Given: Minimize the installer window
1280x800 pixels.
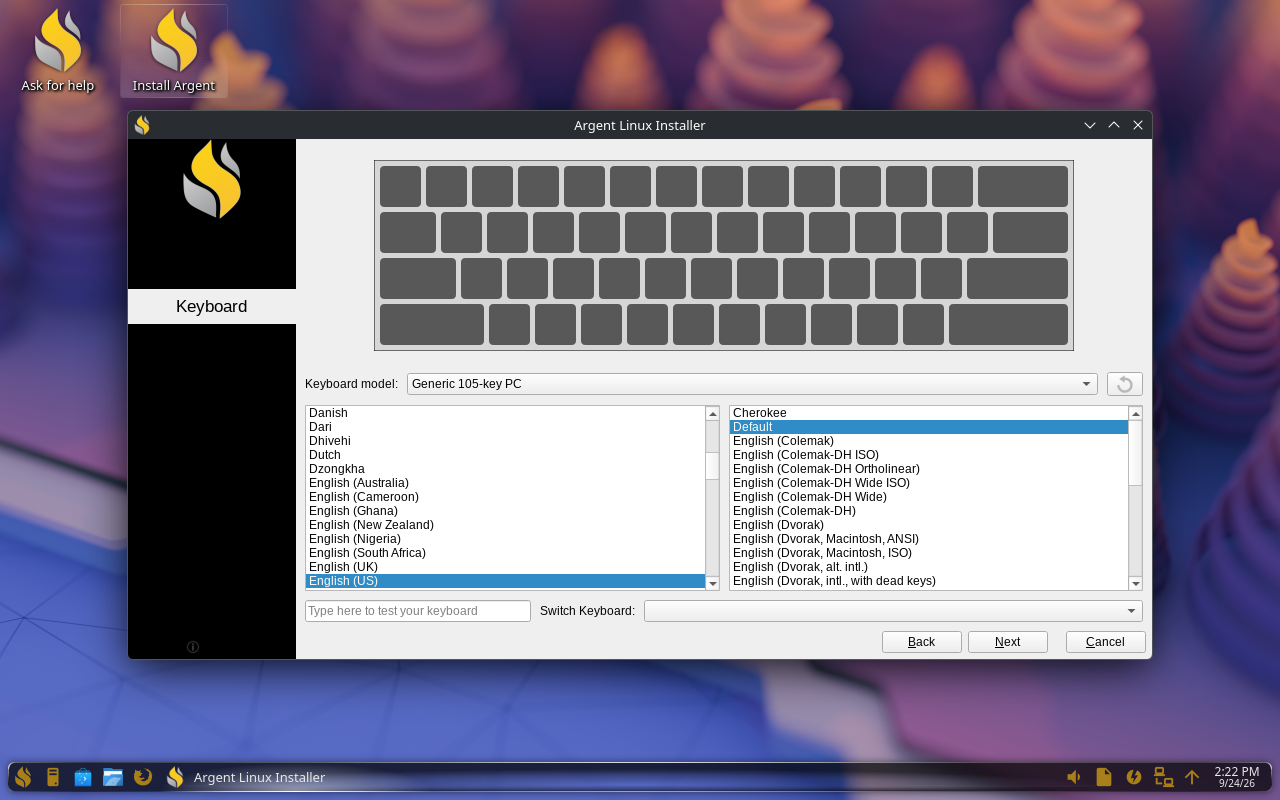Looking at the screenshot, I should pyautogui.click(x=1090, y=125).
